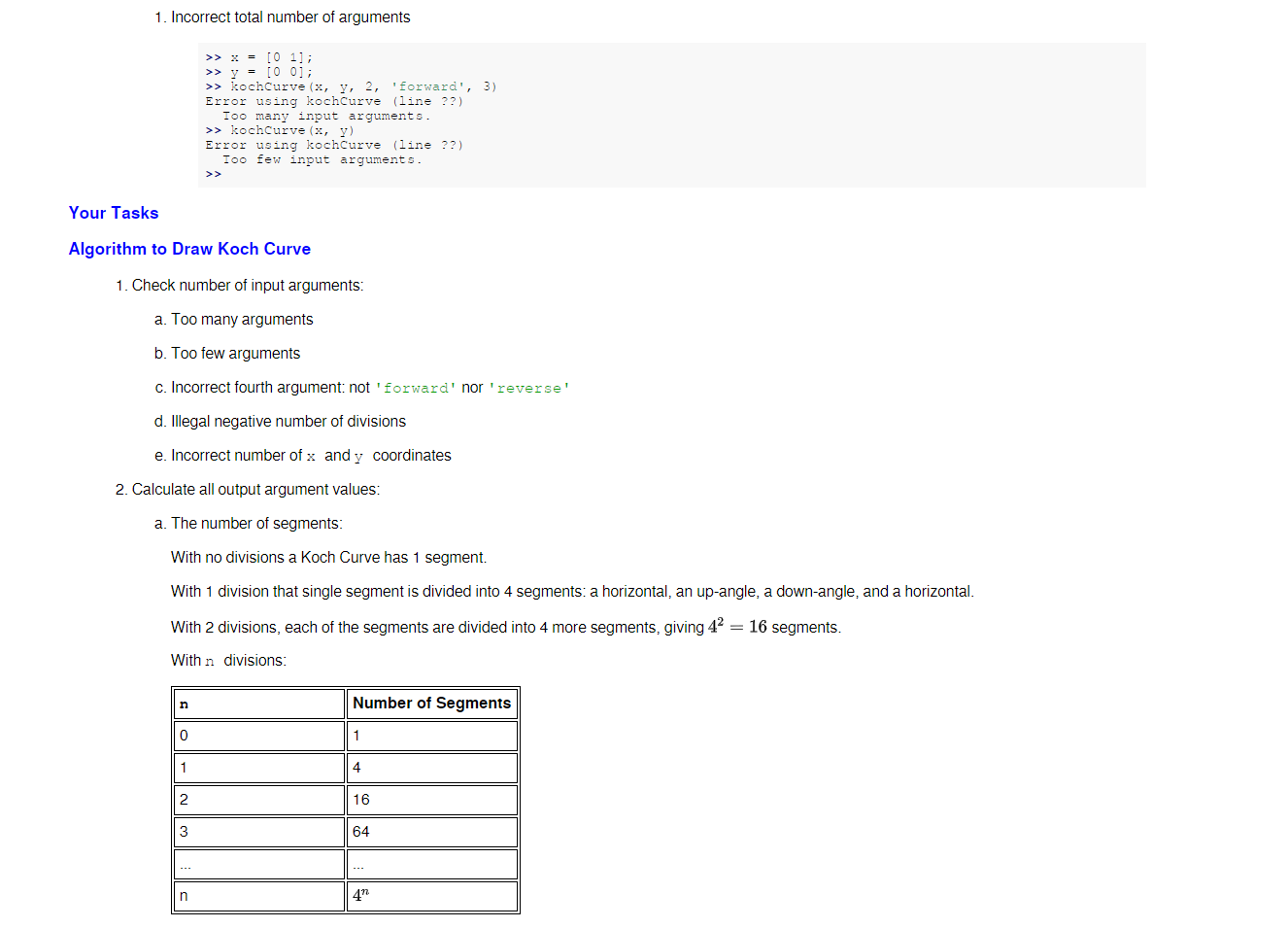The image size is (1288, 928).
Task: Click 'Check number of input arguments:' step
Action: (x=248, y=286)
